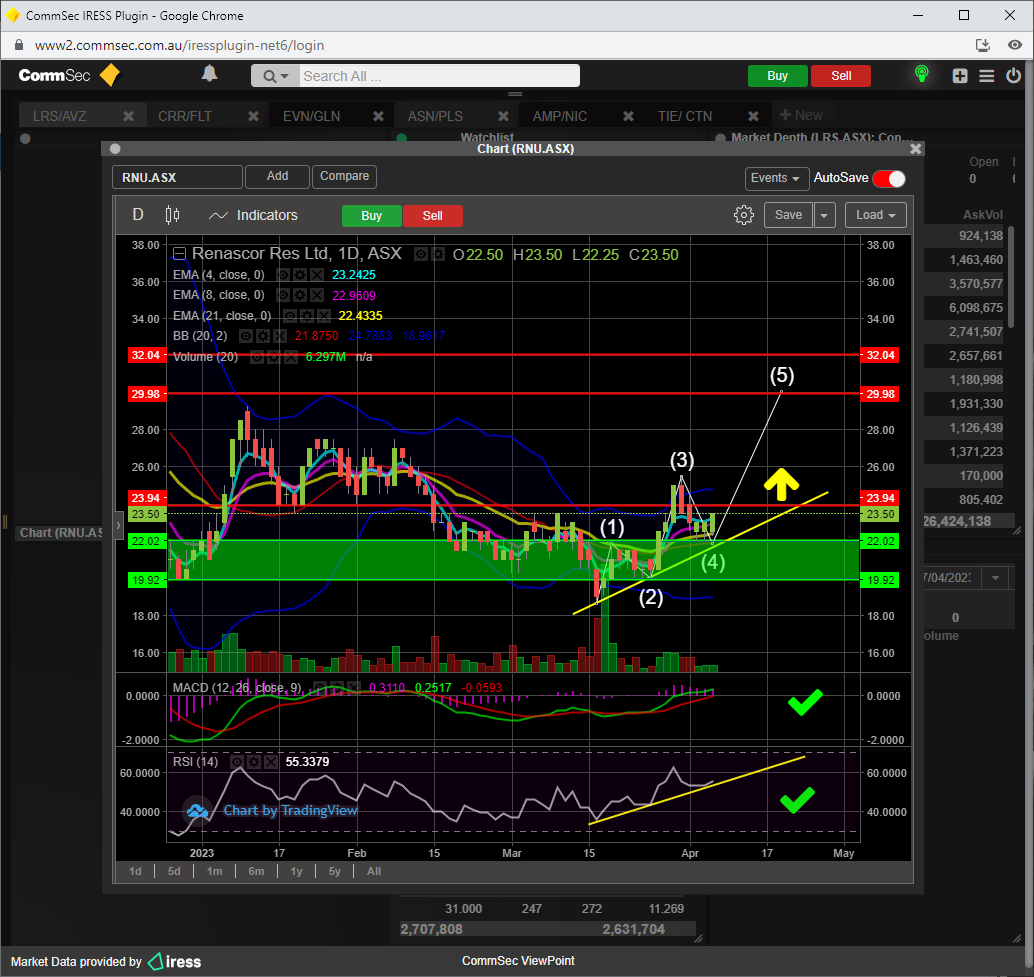Image resolution: width=1034 pixels, height=977 pixels.
Task: Click the power logout icon
Action: click(x=1014, y=76)
